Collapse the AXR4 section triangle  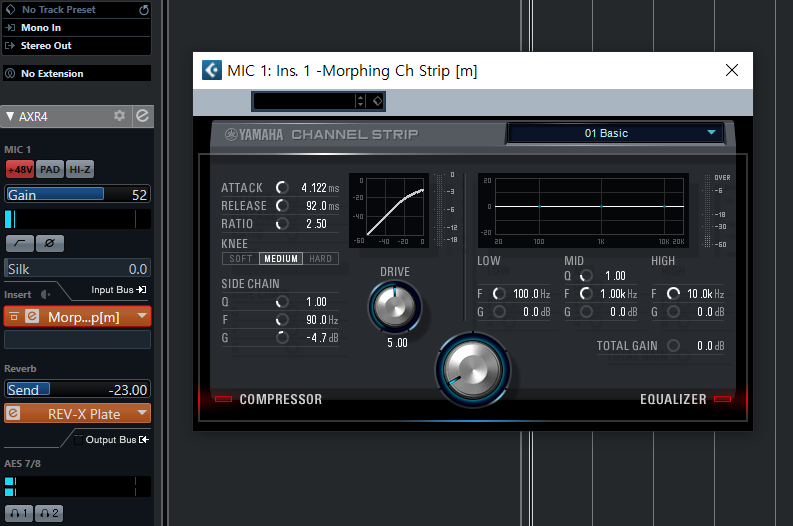[x=10, y=116]
